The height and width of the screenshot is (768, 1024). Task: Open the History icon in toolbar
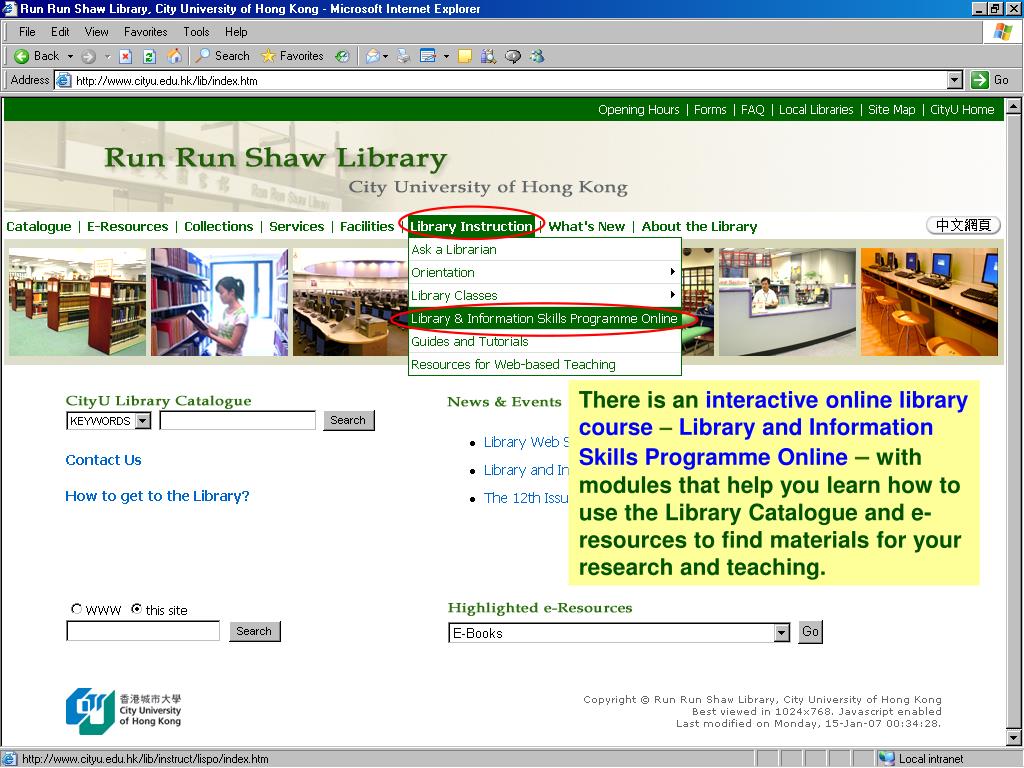tap(342, 56)
